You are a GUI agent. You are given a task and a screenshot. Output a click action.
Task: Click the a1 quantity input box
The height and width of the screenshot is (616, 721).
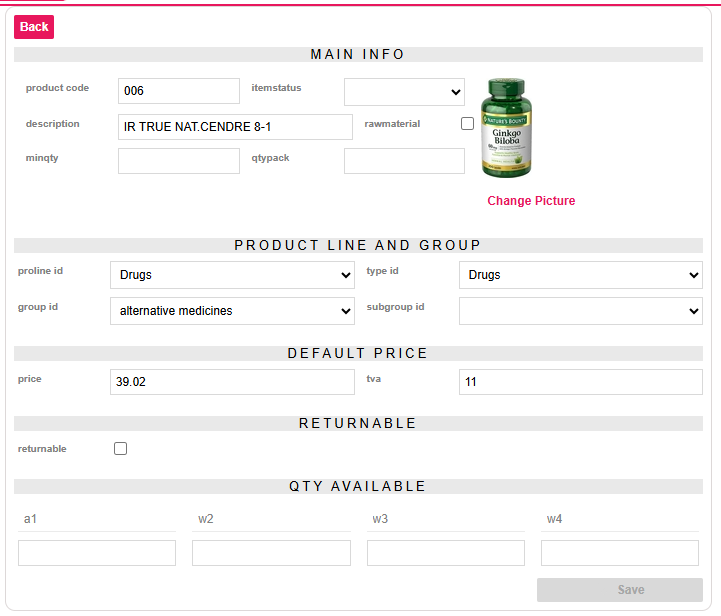[97, 553]
